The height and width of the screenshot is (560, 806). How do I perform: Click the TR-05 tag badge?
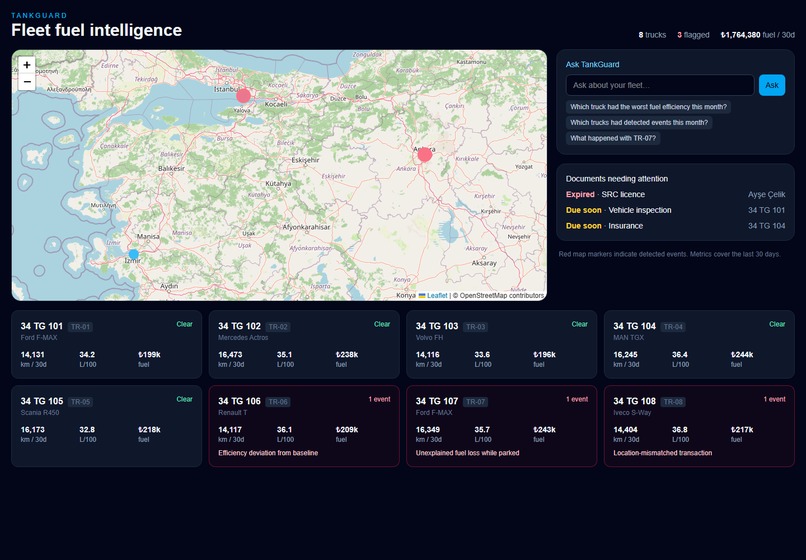tap(80, 402)
